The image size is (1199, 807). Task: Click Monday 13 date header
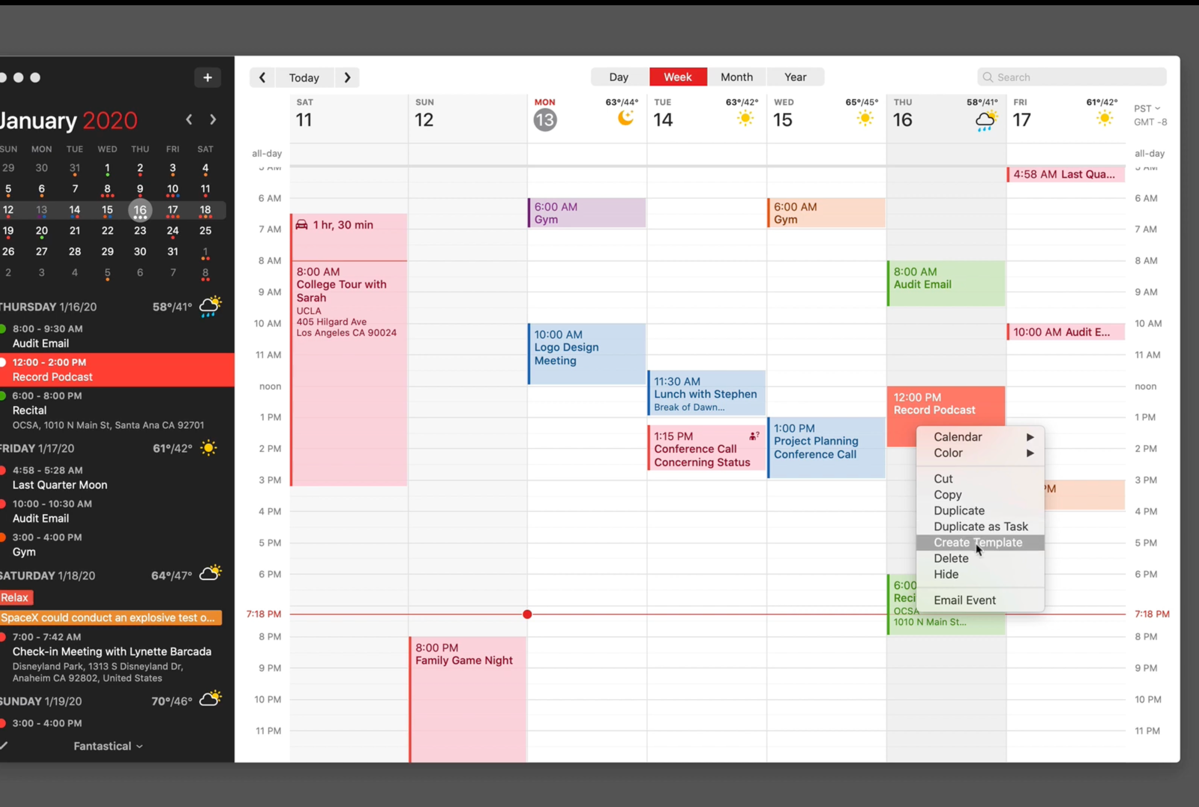tap(545, 120)
